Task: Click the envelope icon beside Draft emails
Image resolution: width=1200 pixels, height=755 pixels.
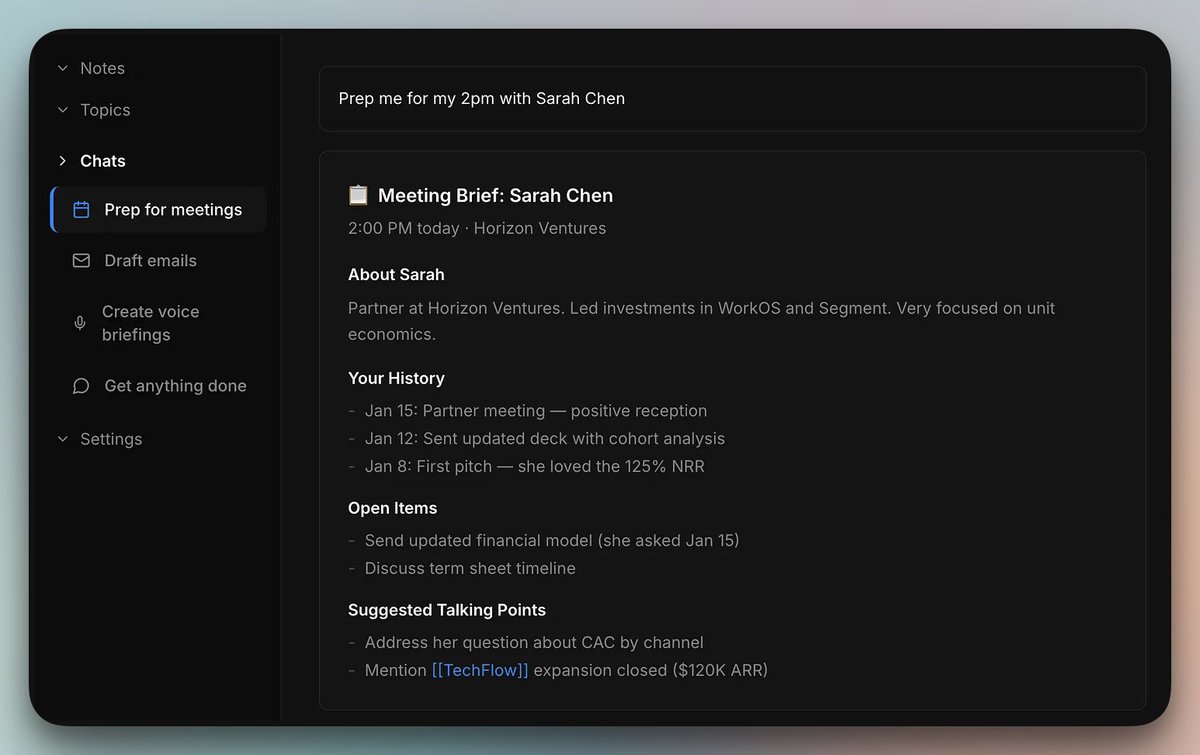Action: pyautogui.click(x=81, y=261)
